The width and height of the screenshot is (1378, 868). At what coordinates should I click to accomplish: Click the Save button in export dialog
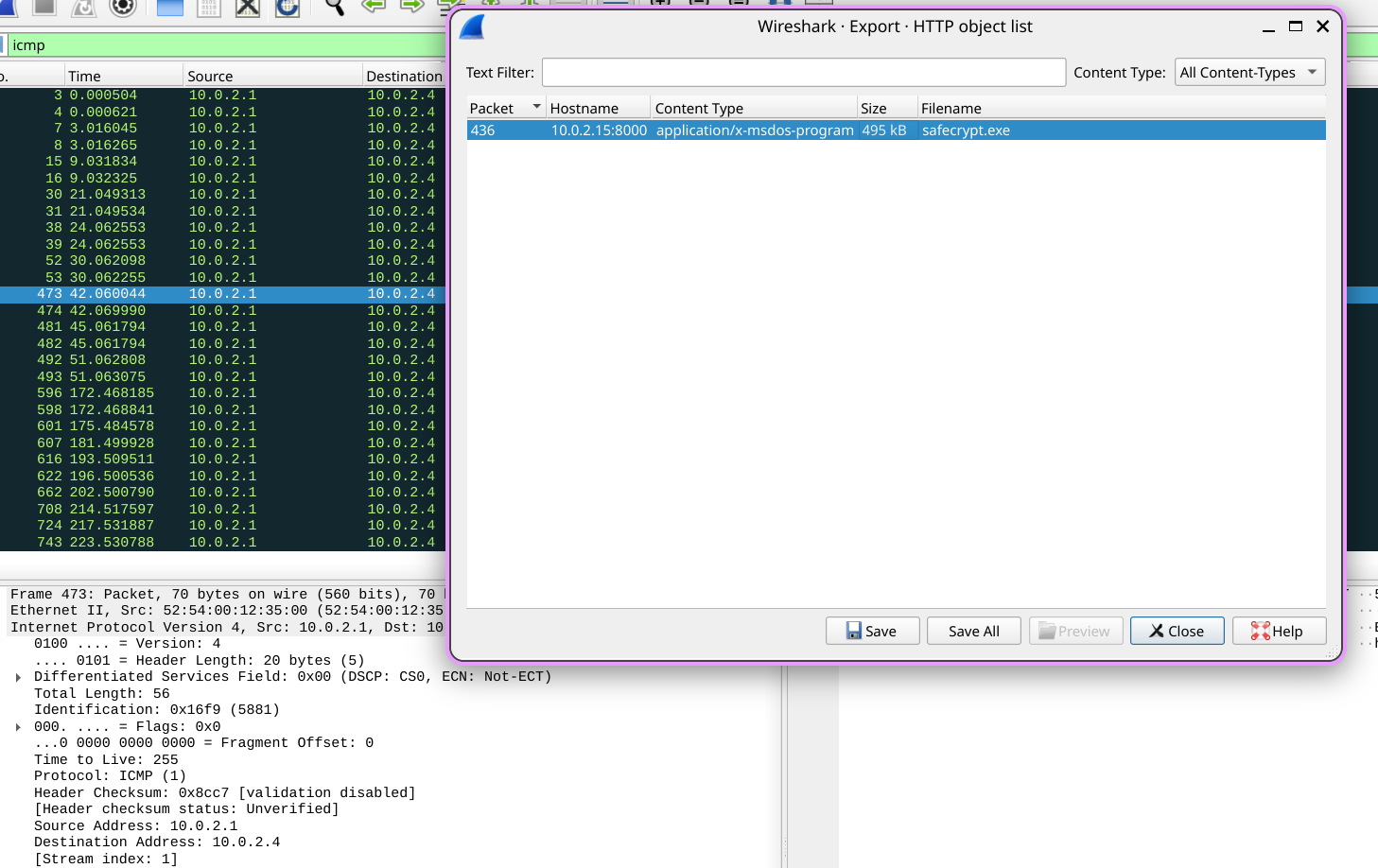coord(872,631)
